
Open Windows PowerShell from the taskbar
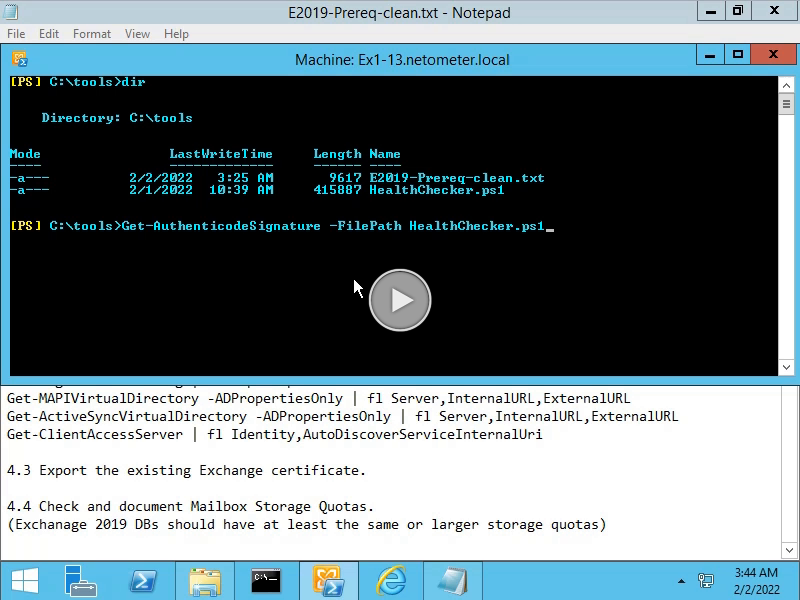pos(143,580)
